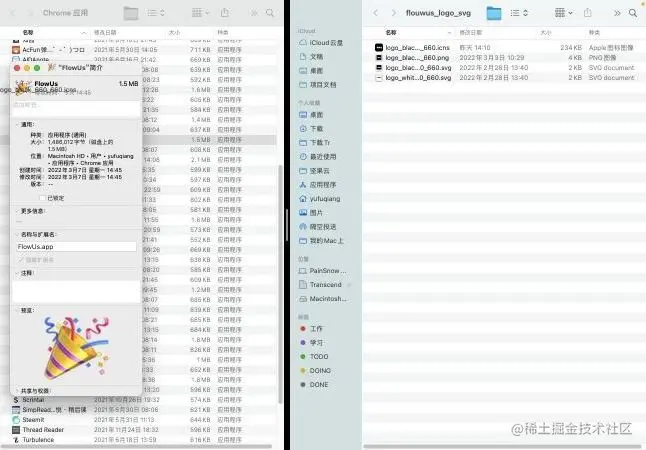
Task: Open 隔空投送 in the sidebar
Action: click(318, 227)
